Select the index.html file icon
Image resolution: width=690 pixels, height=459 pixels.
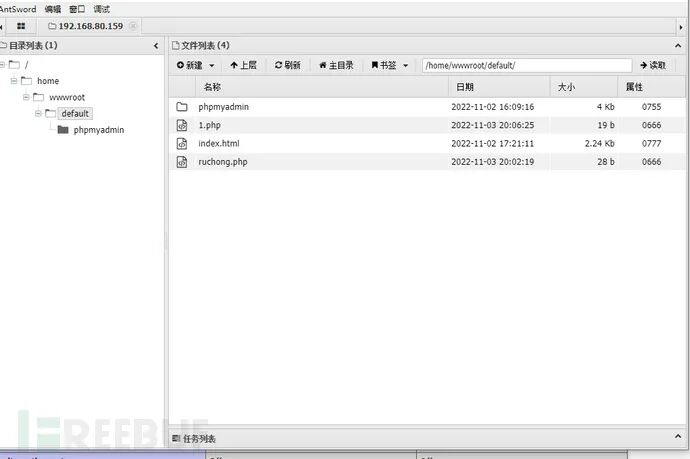pyautogui.click(x=182, y=143)
